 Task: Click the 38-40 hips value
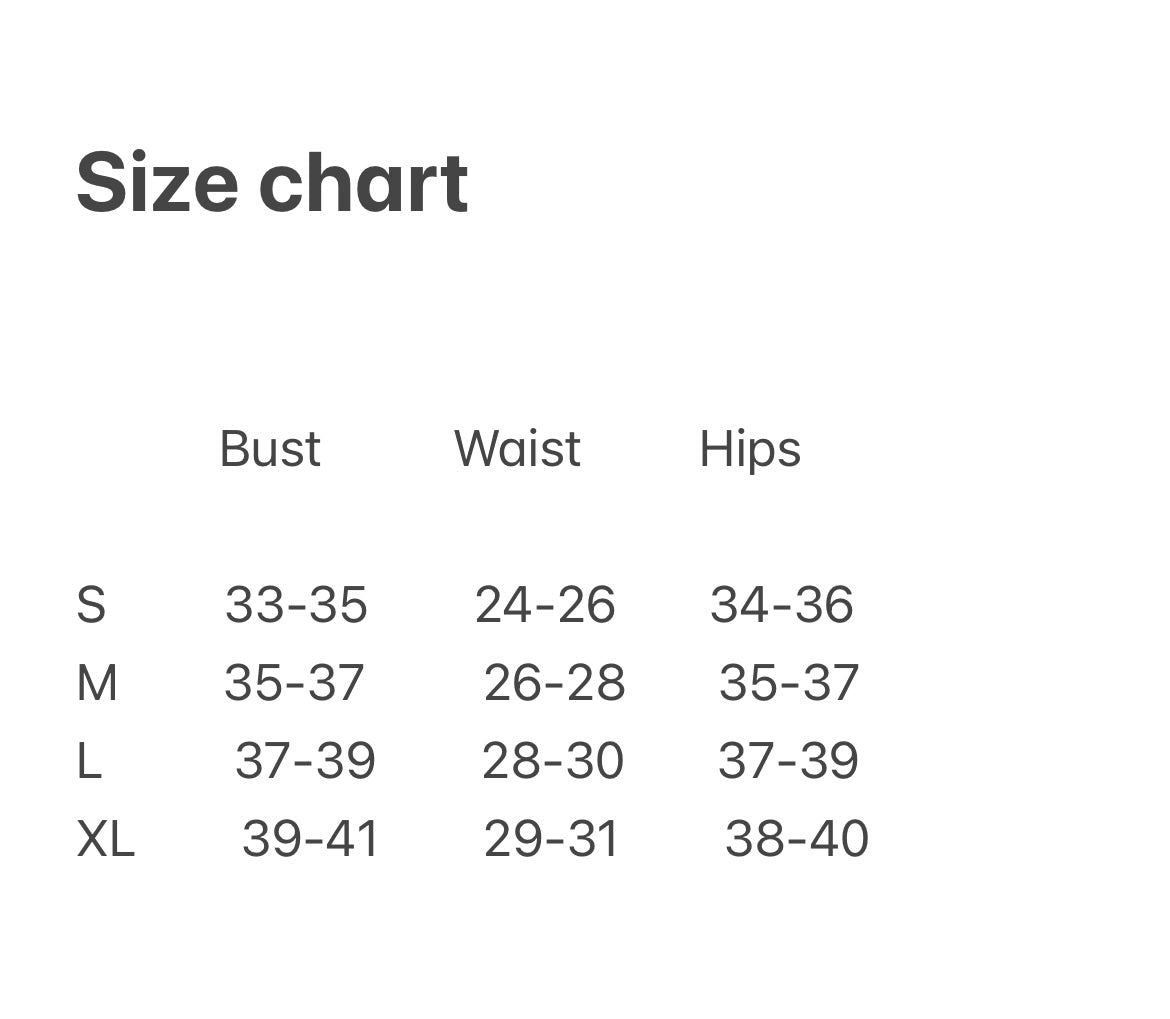point(797,840)
